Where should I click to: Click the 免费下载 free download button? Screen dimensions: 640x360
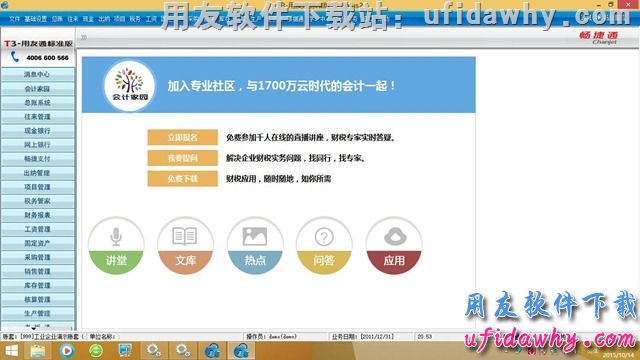pyautogui.click(x=182, y=178)
